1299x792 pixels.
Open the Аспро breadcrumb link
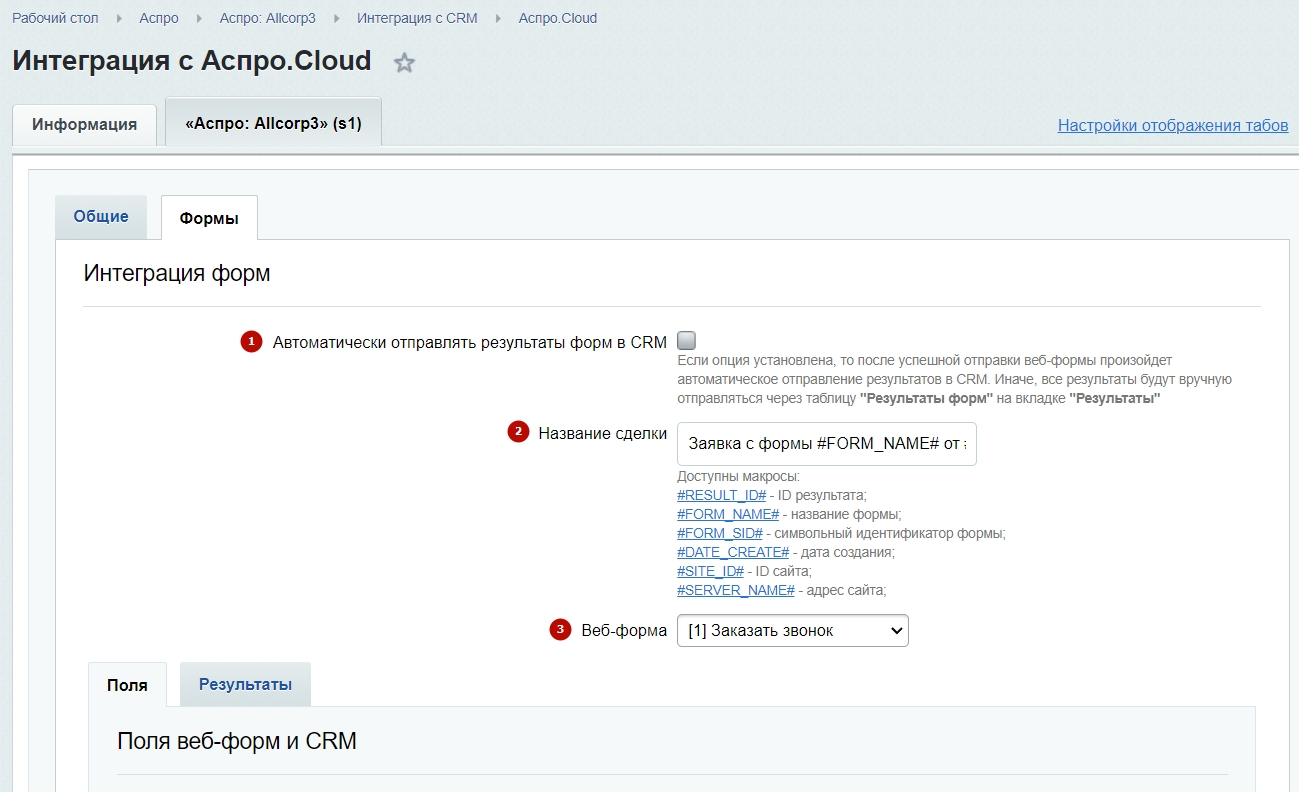click(159, 18)
